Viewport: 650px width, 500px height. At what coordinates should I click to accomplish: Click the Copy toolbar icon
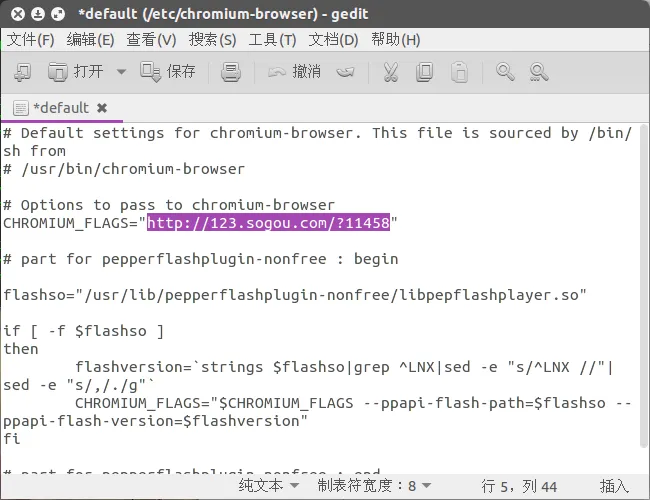coord(424,72)
